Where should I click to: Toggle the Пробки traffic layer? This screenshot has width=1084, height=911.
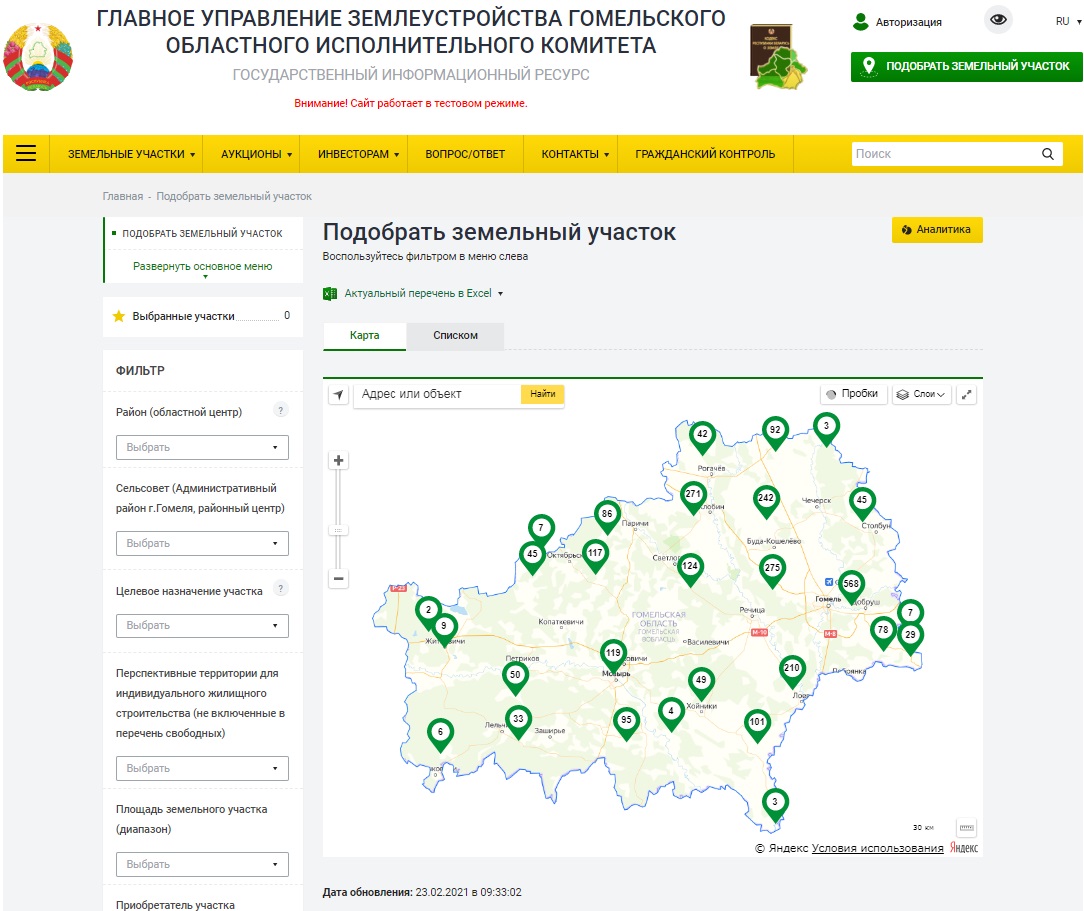coord(853,394)
